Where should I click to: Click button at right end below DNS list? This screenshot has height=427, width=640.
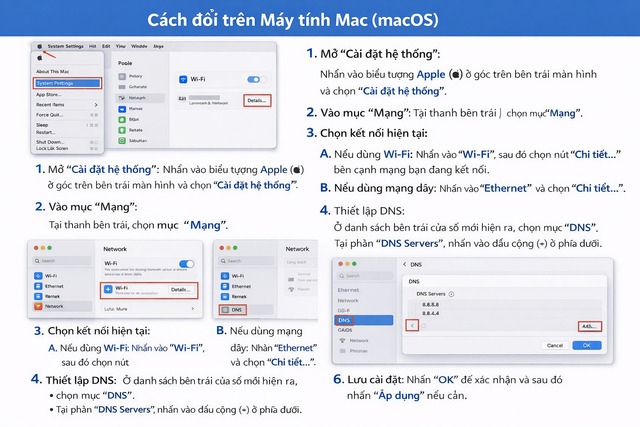click(590, 327)
